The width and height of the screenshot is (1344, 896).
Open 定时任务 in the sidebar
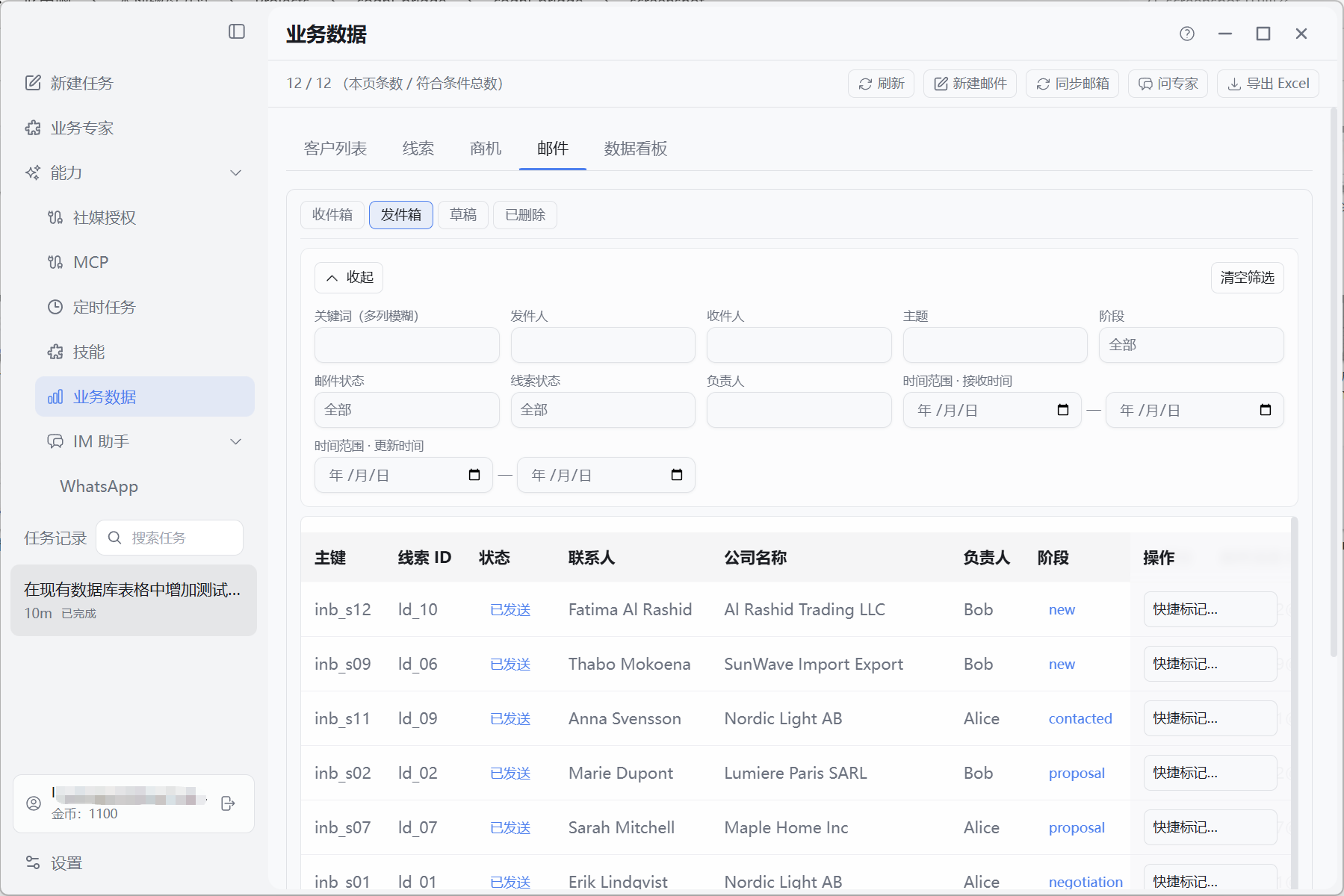point(91,307)
